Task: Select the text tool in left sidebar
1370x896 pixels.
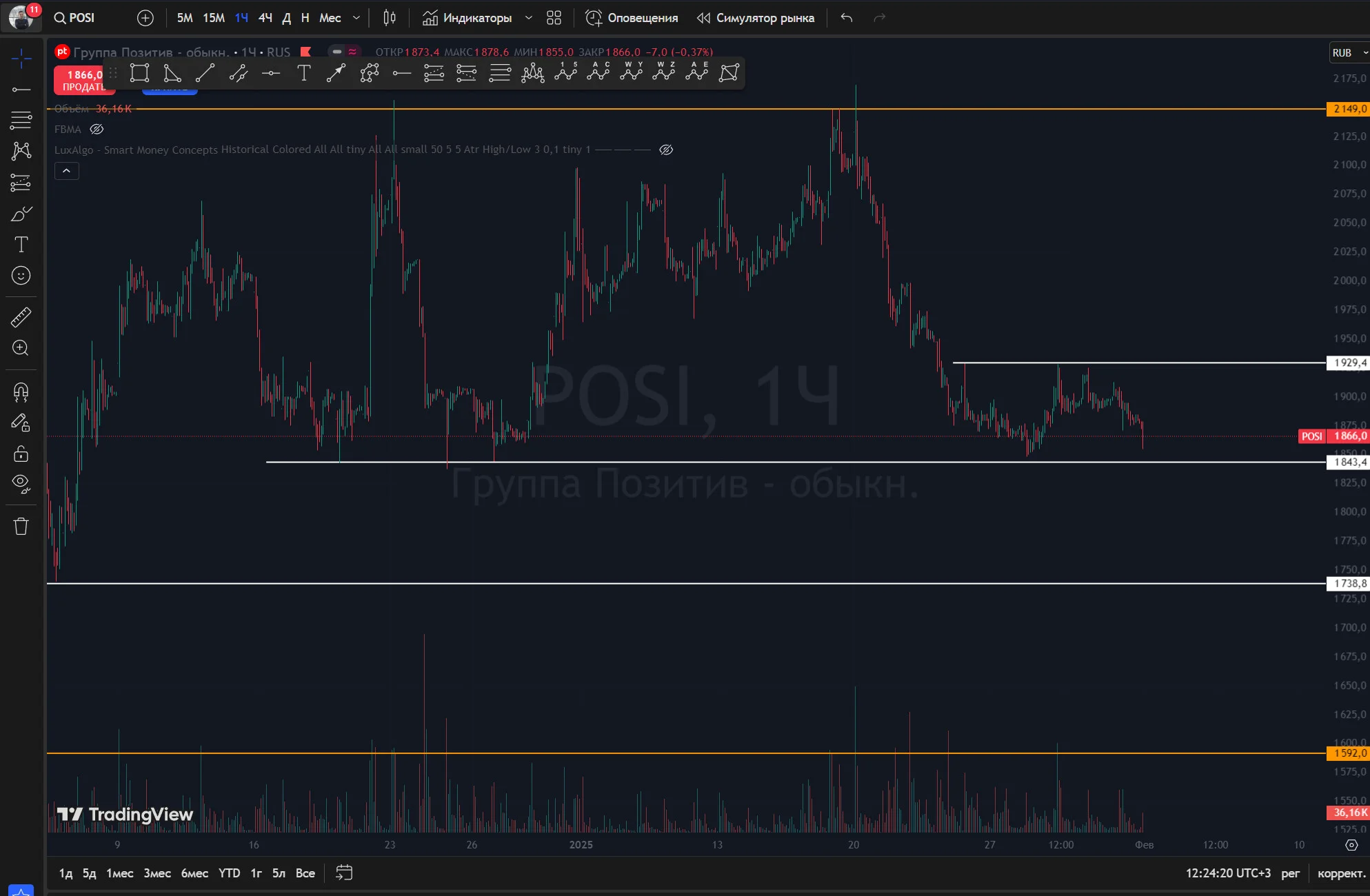Action: pos(21,245)
